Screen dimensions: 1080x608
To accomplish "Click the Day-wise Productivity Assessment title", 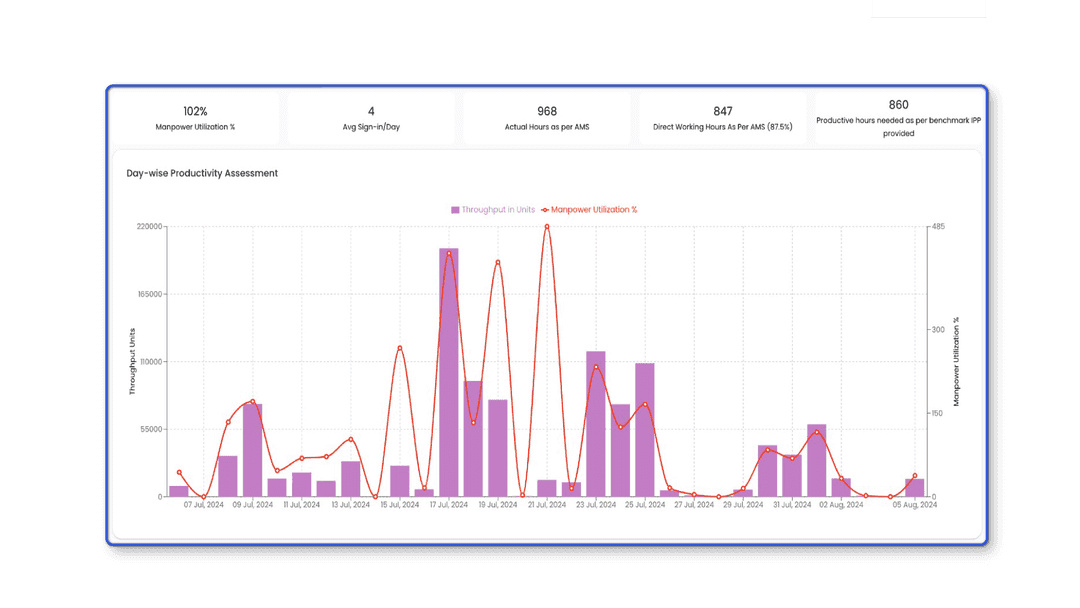I will 202,174.
